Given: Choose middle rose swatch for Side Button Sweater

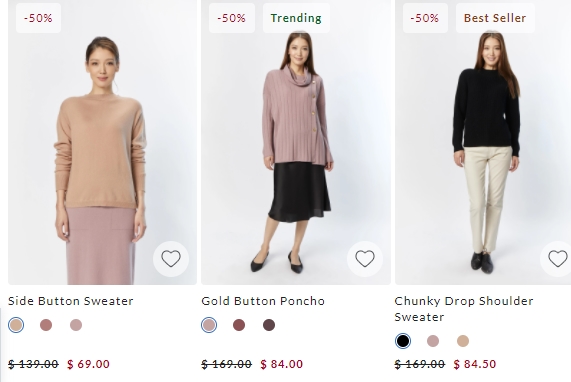Looking at the screenshot, I should pos(46,325).
